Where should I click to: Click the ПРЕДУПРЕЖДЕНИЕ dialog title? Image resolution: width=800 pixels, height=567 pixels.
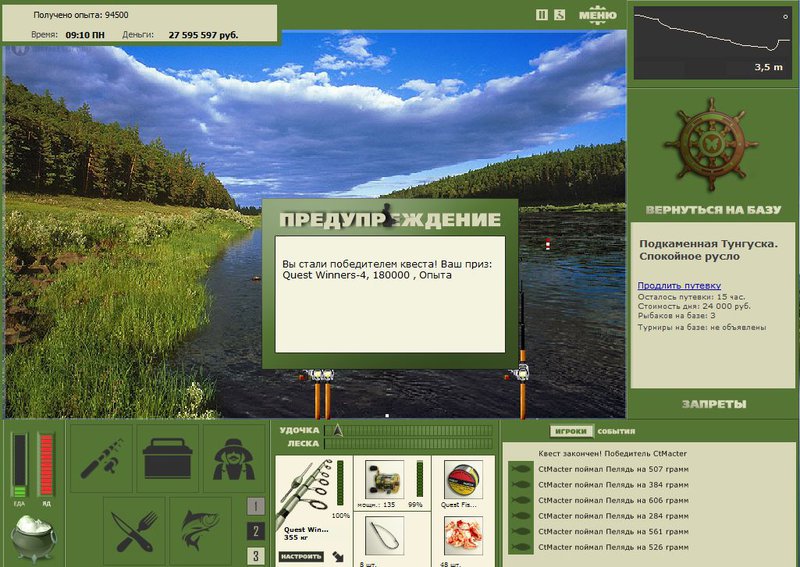(x=390, y=219)
